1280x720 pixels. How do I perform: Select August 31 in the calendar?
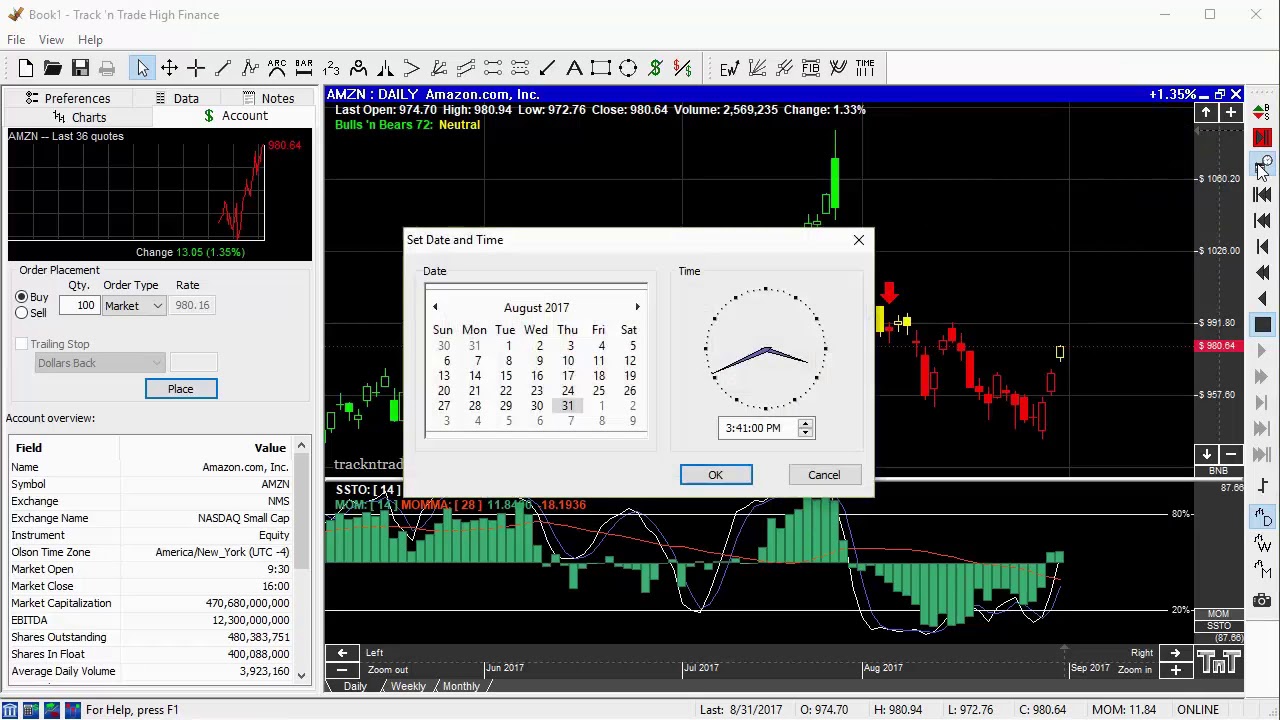[567, 406]
